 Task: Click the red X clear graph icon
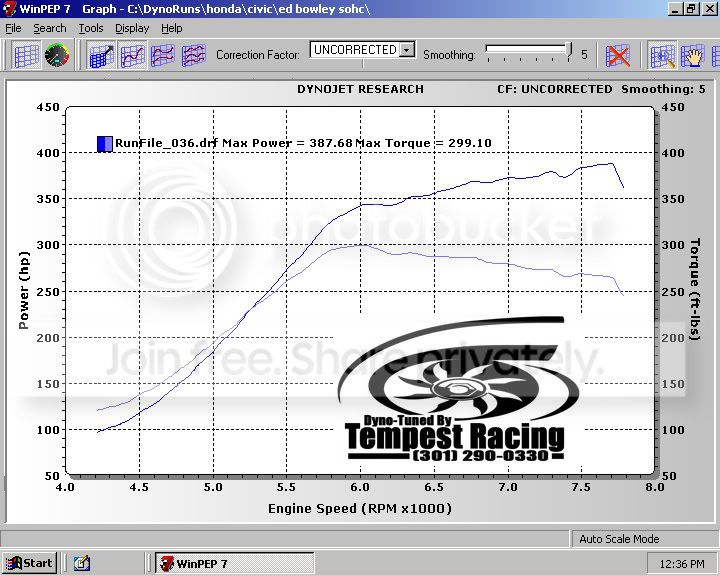point(618,56)
